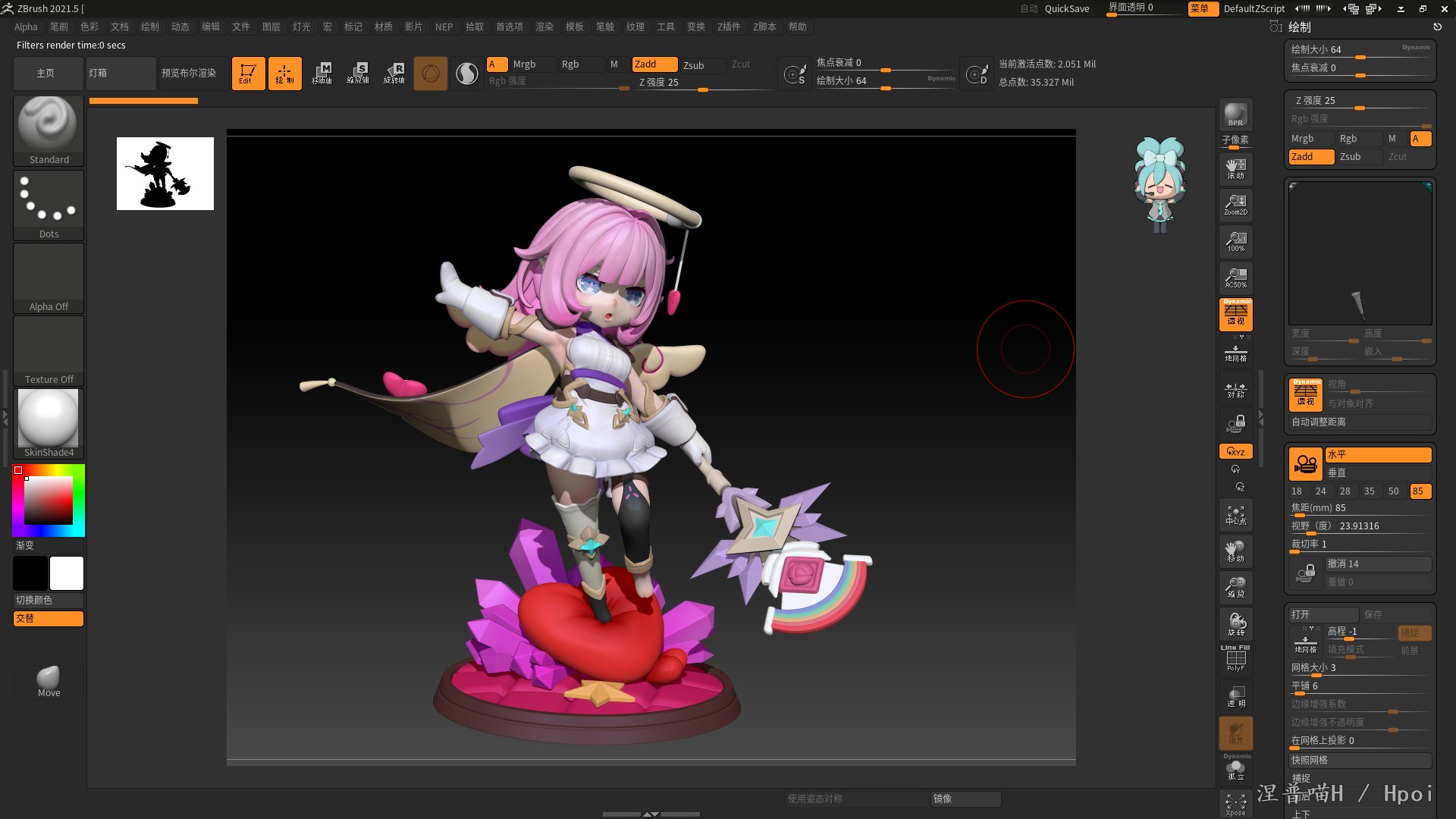Open the Z插件 menu
1456x819 pixels.
pos(728,27)
